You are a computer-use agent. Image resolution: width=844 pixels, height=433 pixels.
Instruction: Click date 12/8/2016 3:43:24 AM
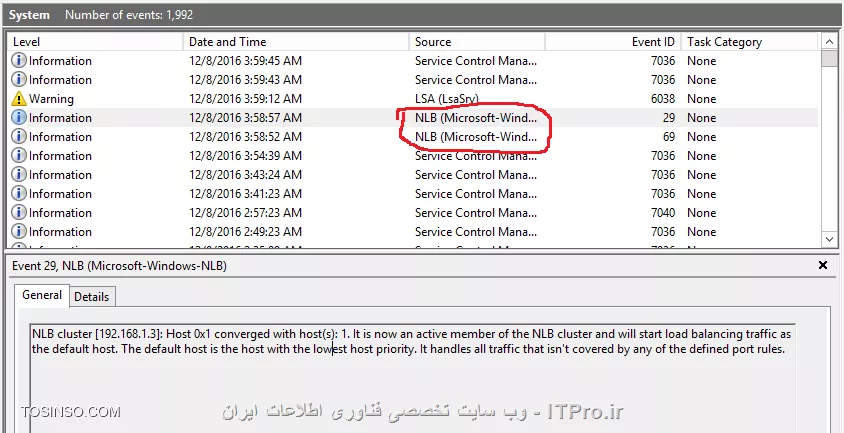[x=245, y=175]
